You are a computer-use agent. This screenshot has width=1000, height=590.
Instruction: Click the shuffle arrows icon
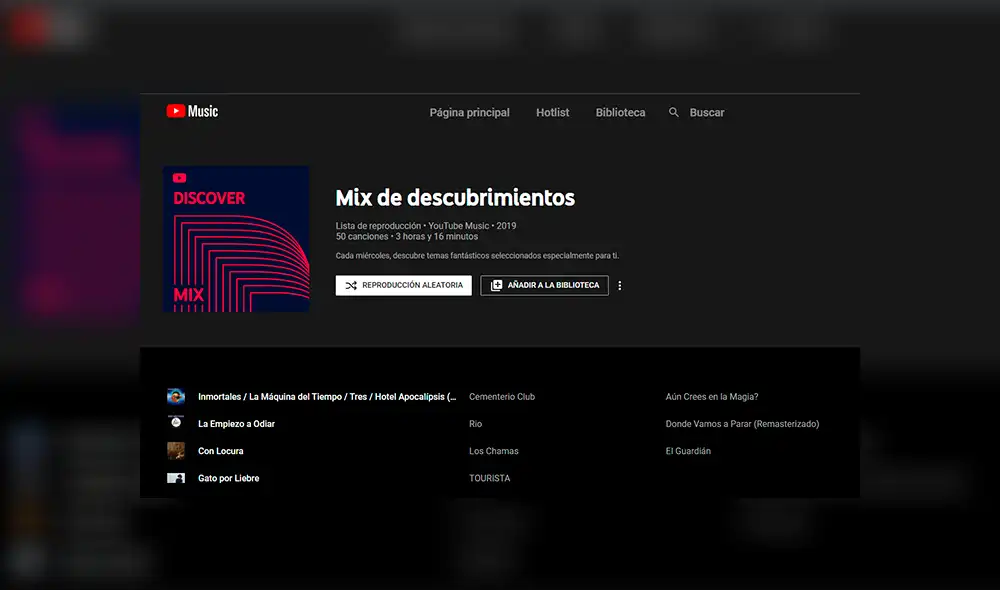351,285
